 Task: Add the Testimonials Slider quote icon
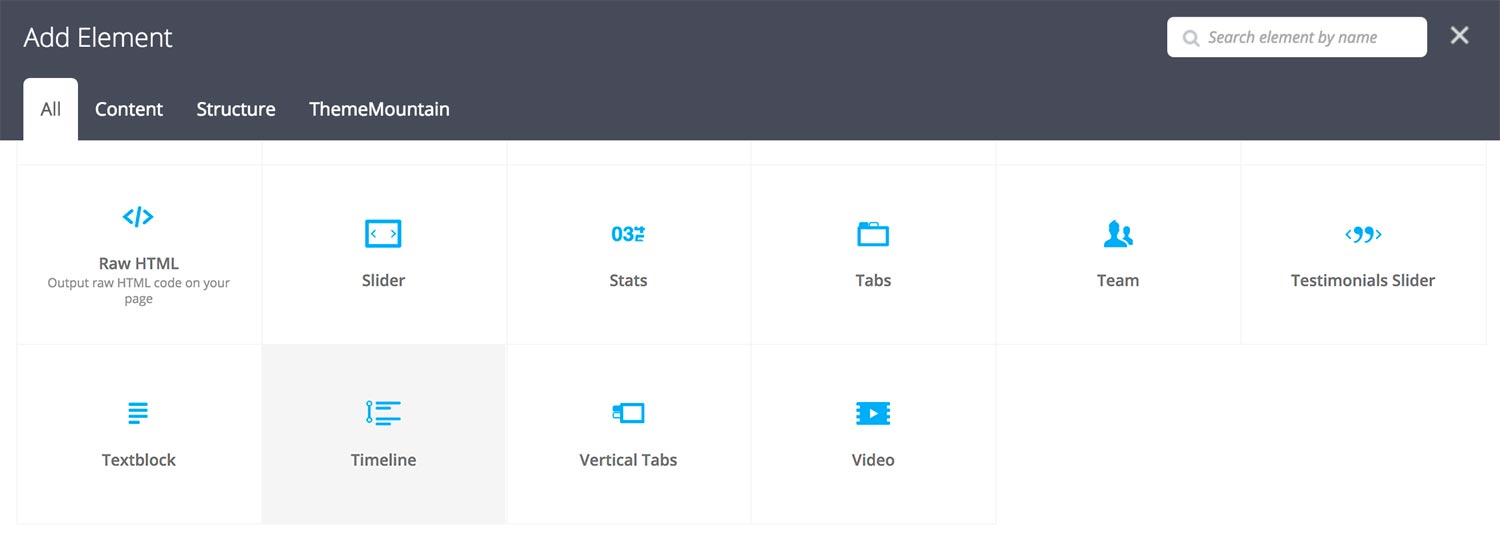[1363, 234]
